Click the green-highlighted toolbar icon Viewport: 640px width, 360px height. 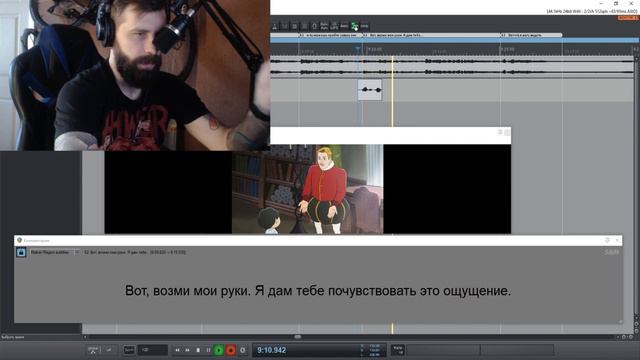click(354, 26)
